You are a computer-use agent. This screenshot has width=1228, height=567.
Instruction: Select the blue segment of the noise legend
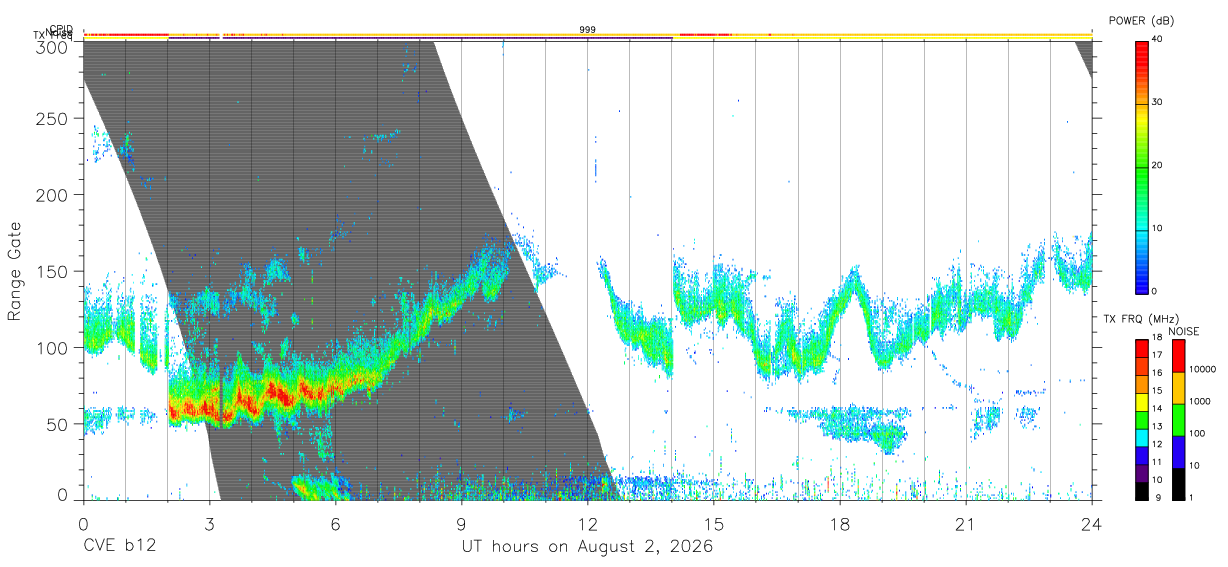pyautogui.click(x=1178, y=451)
